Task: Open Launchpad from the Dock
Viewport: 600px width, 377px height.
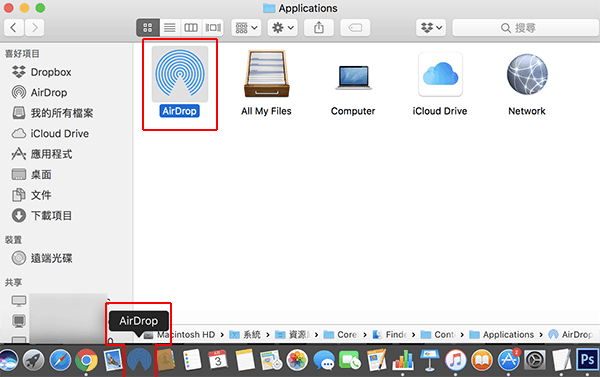Action: pyautogui.click(x=34, y=360)
